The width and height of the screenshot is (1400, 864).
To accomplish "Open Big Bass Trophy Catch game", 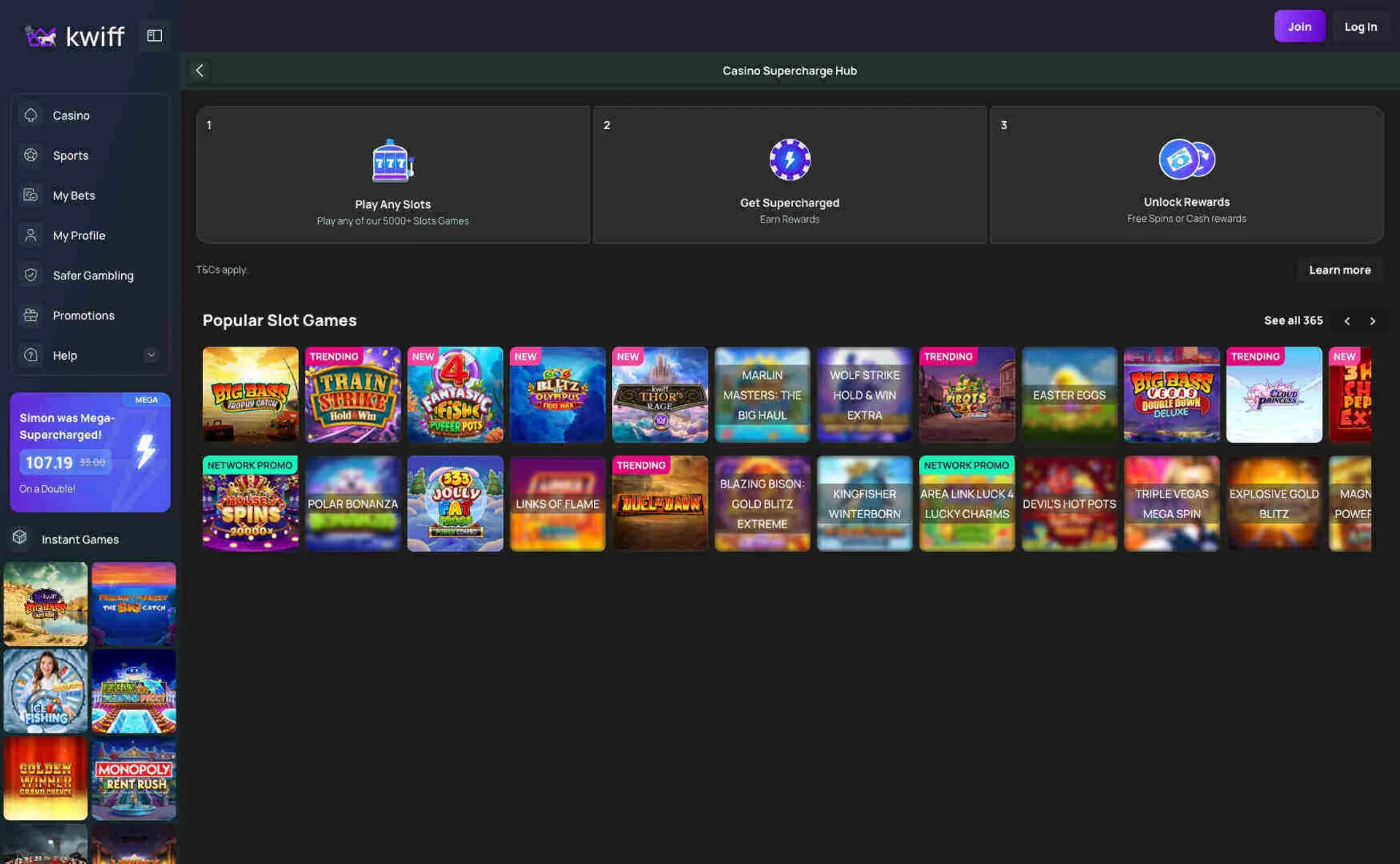I will [250, 395].
